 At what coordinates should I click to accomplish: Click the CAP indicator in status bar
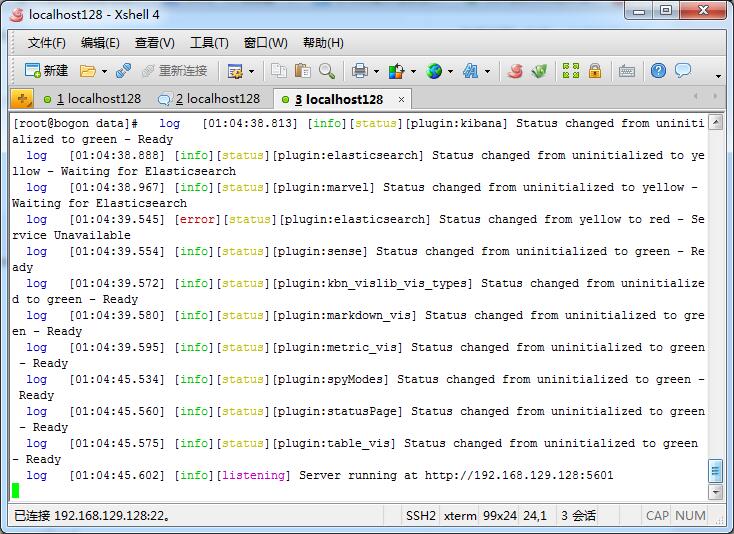[x=657, y=516]
